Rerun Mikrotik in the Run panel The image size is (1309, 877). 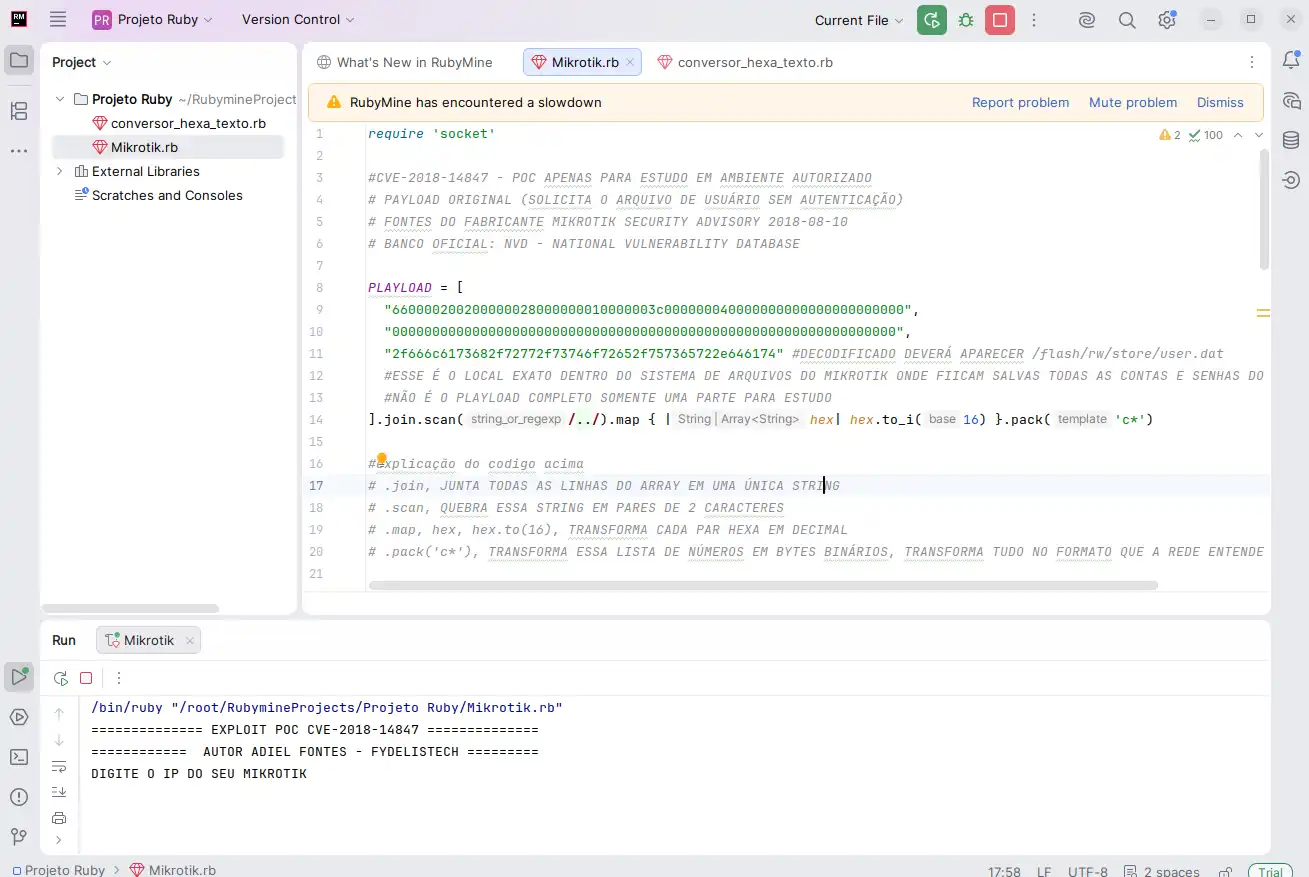tap(61, 678)
